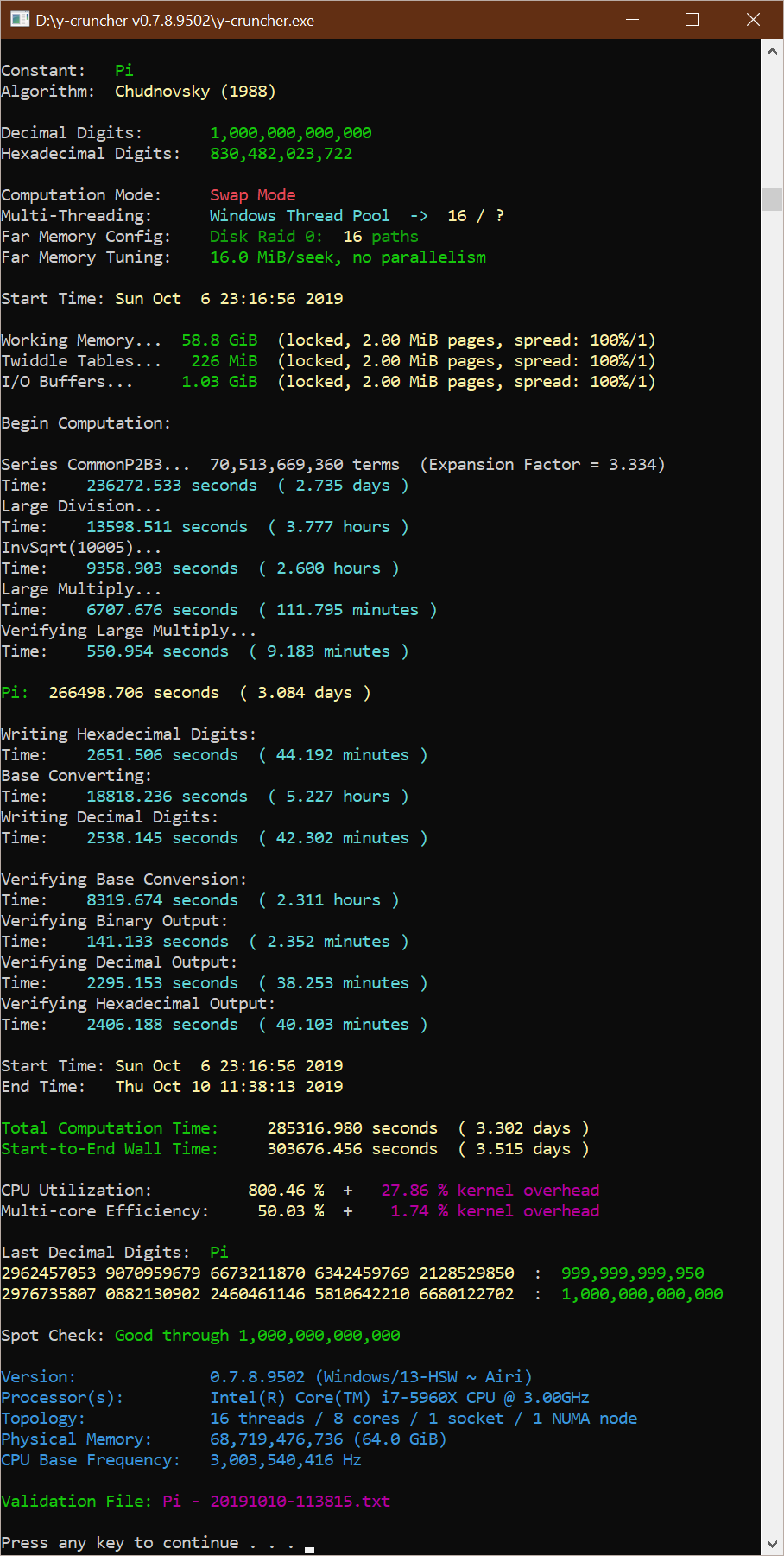
Task: Click the Total Computation Time label
Action: click(110, 1128)
